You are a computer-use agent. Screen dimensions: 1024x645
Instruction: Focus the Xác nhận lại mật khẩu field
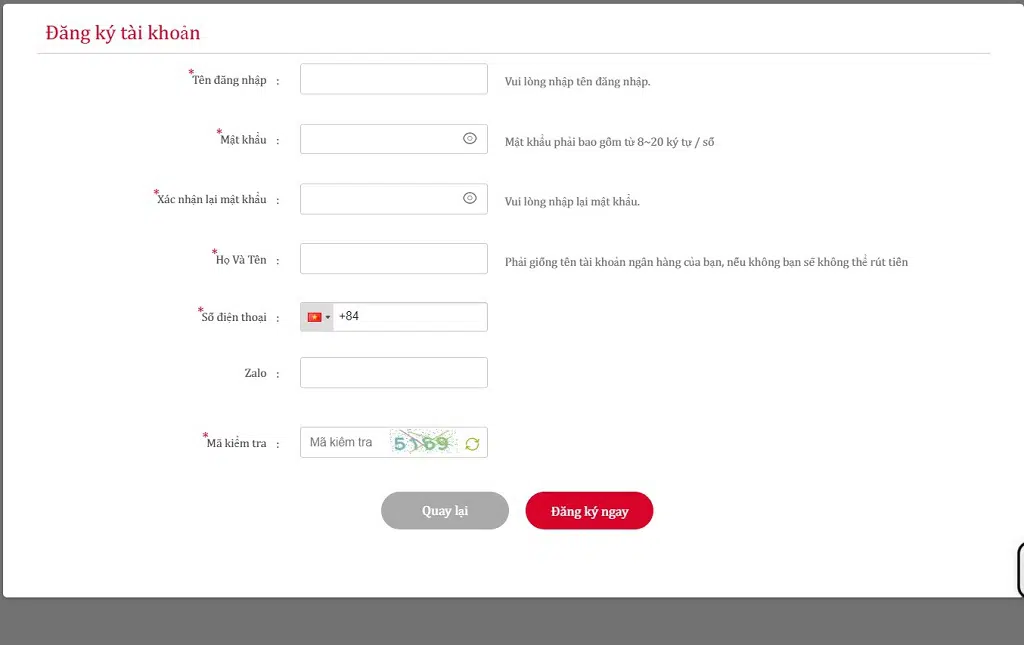point(394,199)
